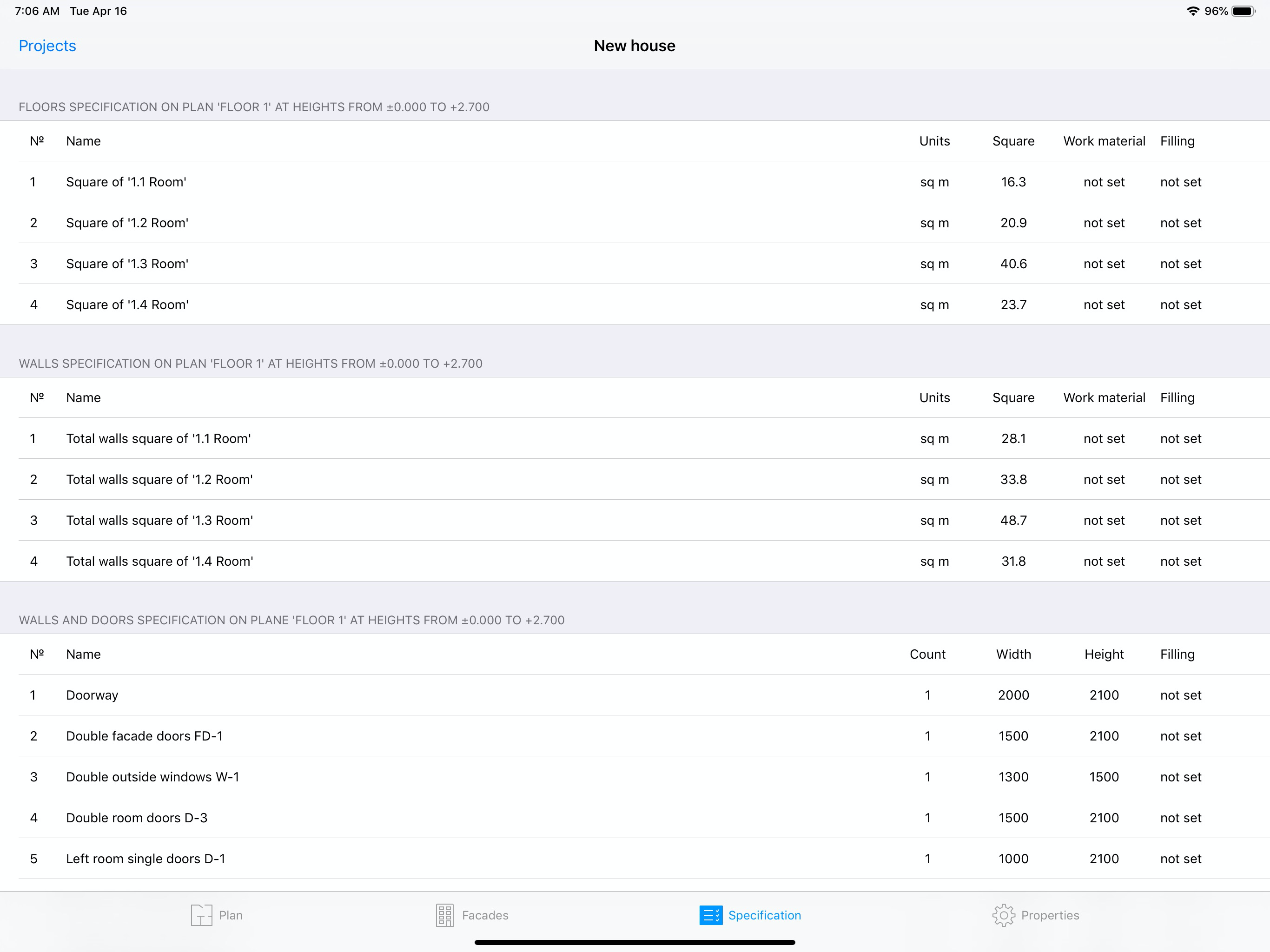
Task: Select row Square of '1.3 Room'
Action: pyautogui.click(x=635, y=263)
